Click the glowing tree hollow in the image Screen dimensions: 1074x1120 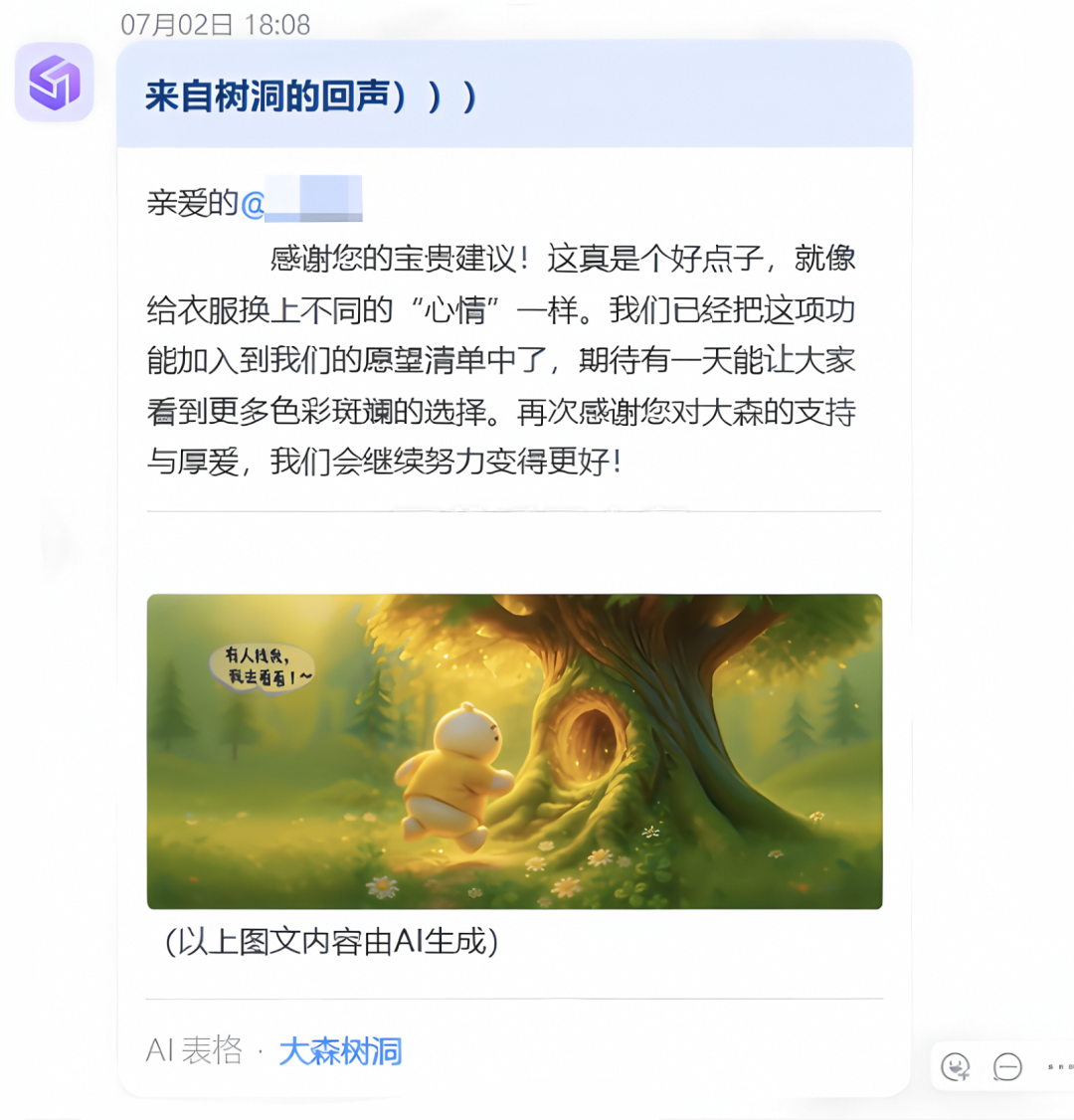[x=590, y=741]
